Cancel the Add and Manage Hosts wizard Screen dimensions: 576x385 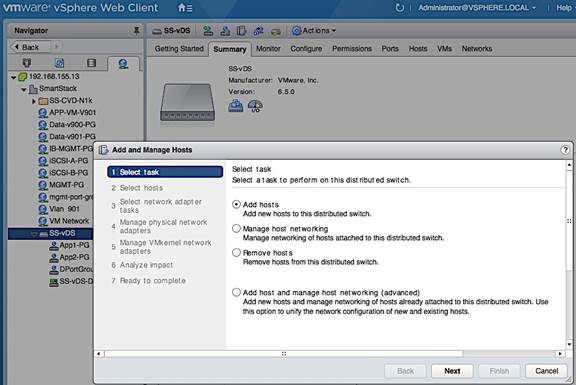pyautogui.click(x=546, y=371)
